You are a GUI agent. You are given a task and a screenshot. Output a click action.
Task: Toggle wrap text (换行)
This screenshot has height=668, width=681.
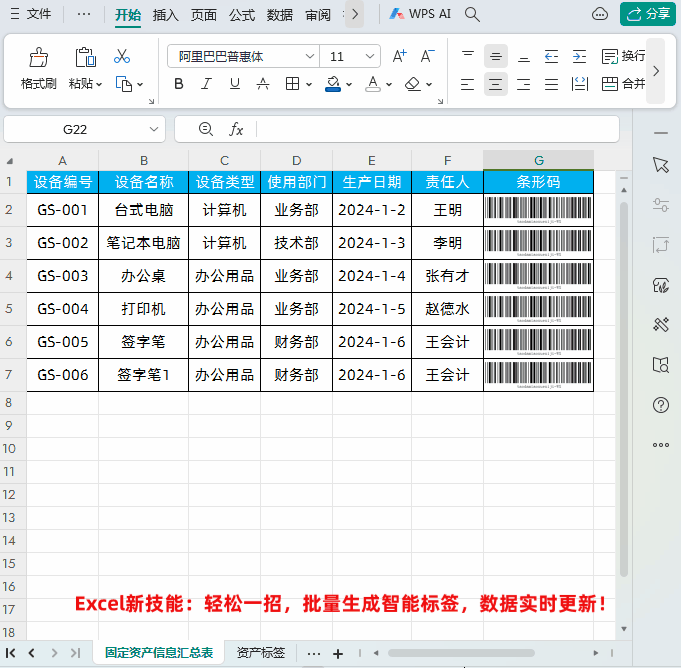click(x=623, y=56)
